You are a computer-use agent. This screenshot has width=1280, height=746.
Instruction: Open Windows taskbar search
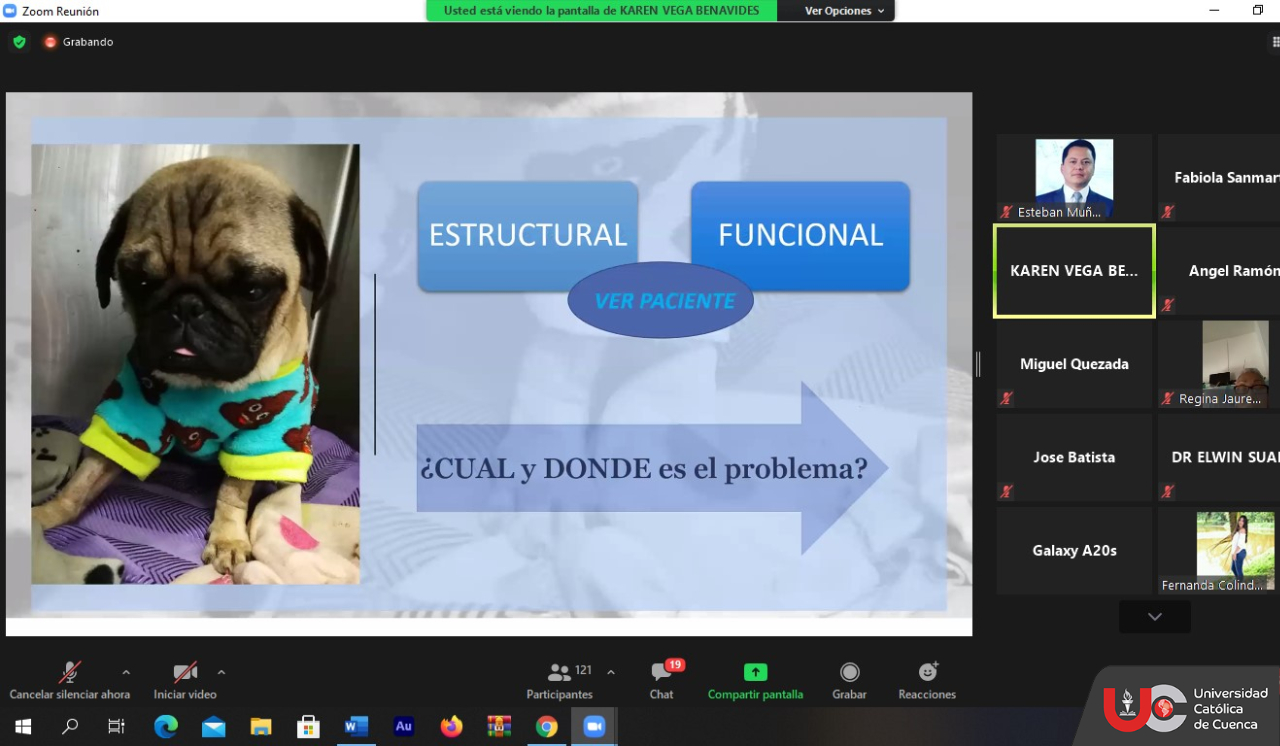point(70,727)
